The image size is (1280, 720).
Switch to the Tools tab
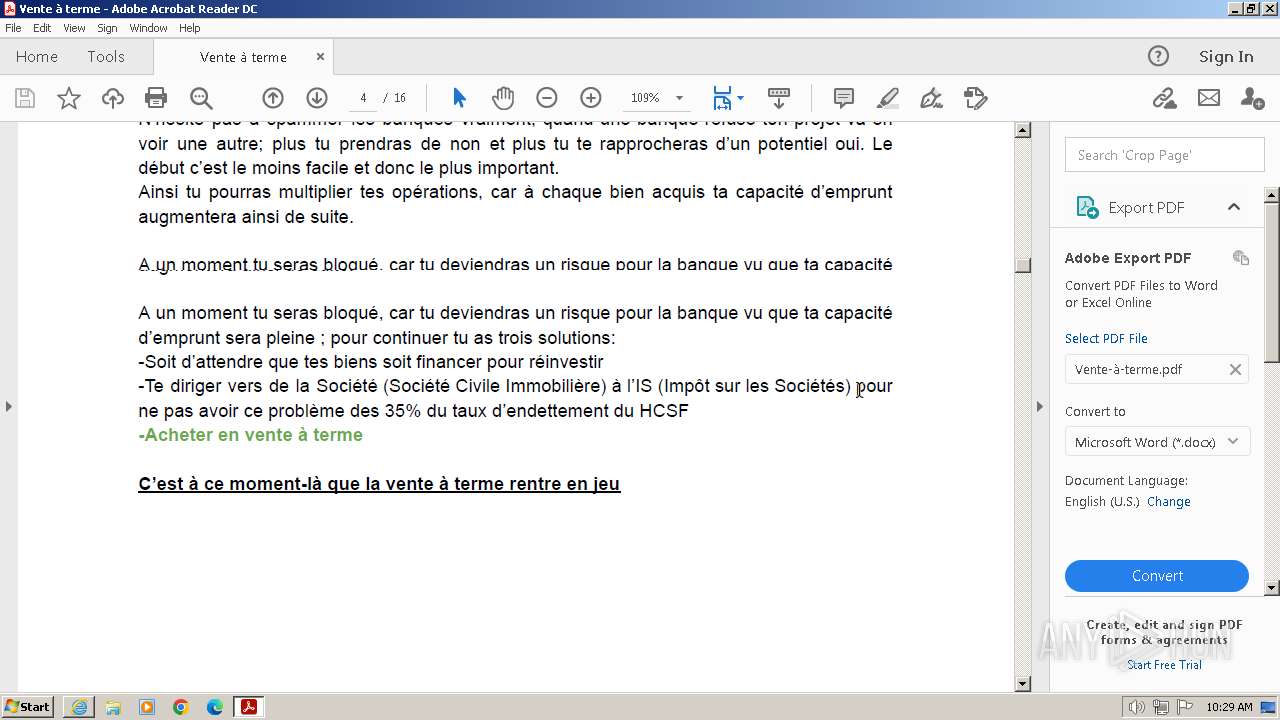tap(106, 57)
